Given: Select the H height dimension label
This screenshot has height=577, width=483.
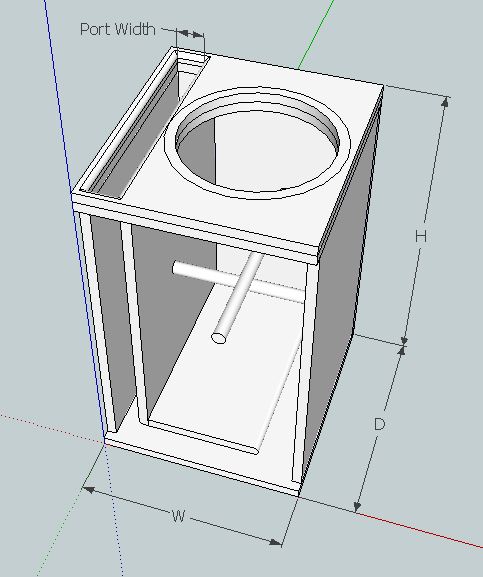Looking at the screenshot, I should pyautogui.click(x=421, y=236).
